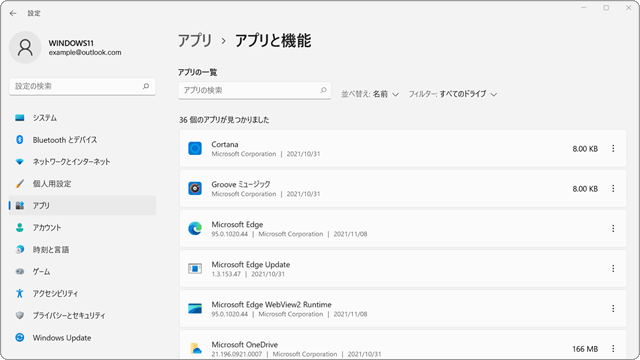The height and width of the screenshot is (360, 640).
Task: Open more options for Groove ミュージック
Action: pos(613,189)
